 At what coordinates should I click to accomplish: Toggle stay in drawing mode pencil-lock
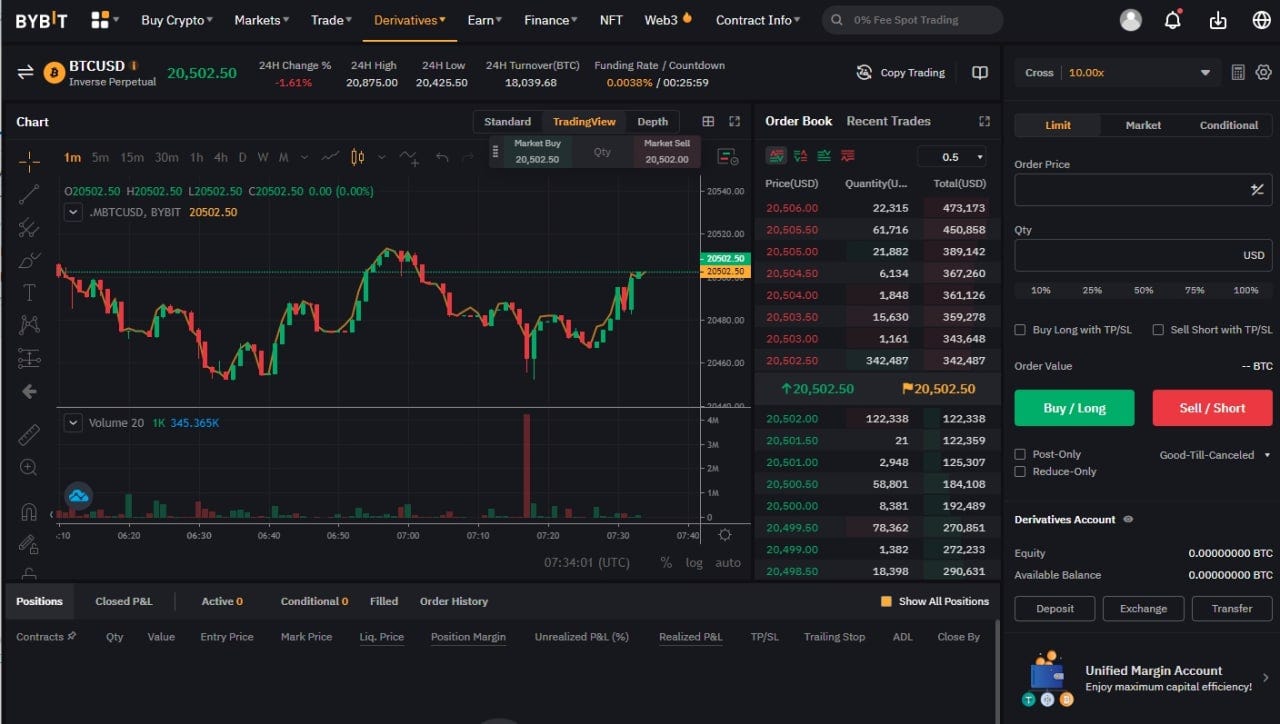[x=29, y=544]
